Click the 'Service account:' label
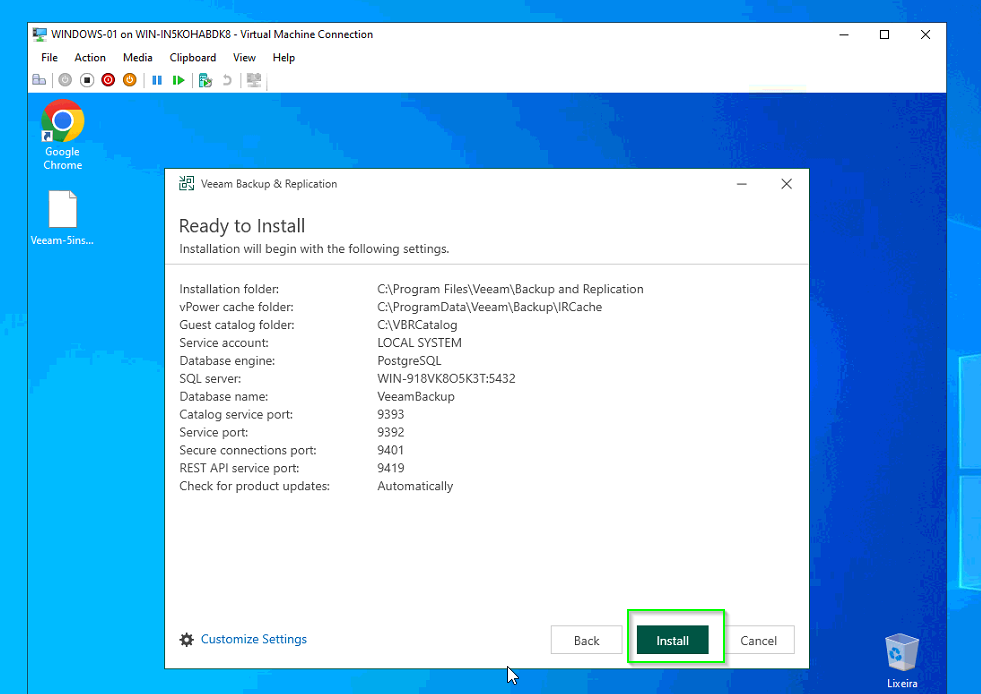 coord(224,343)
